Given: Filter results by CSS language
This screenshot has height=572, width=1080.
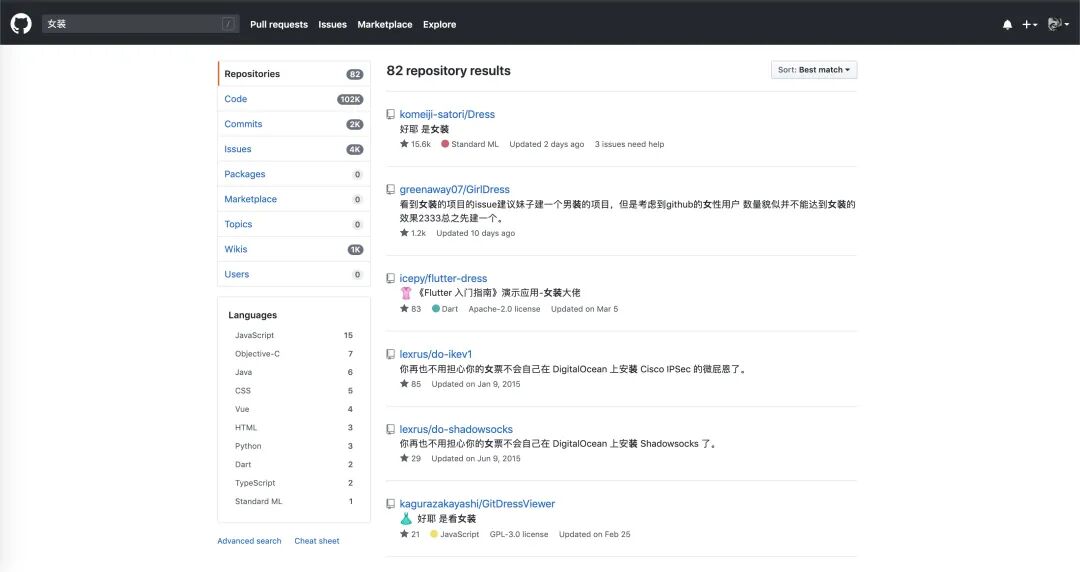Looking at the screenshot, I should [x=294, y=391].
